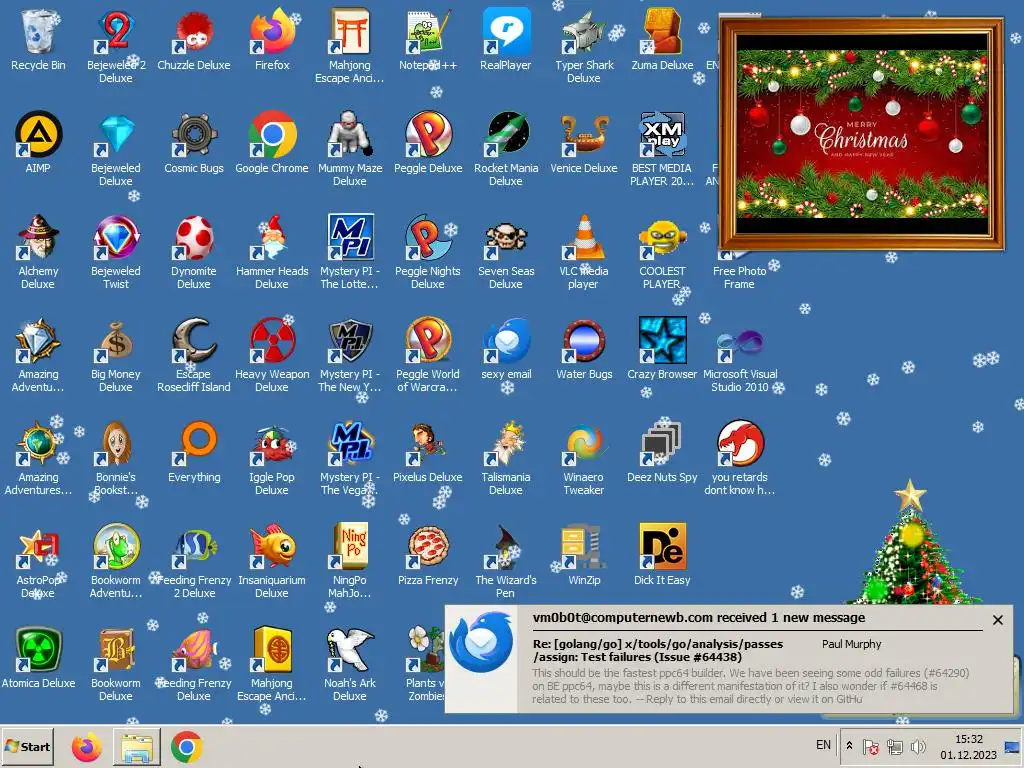The height and width of the screenshot is (768, 1024).
Task: Select Deez Nuts Spy desktop icon
Action: (662, 452)
